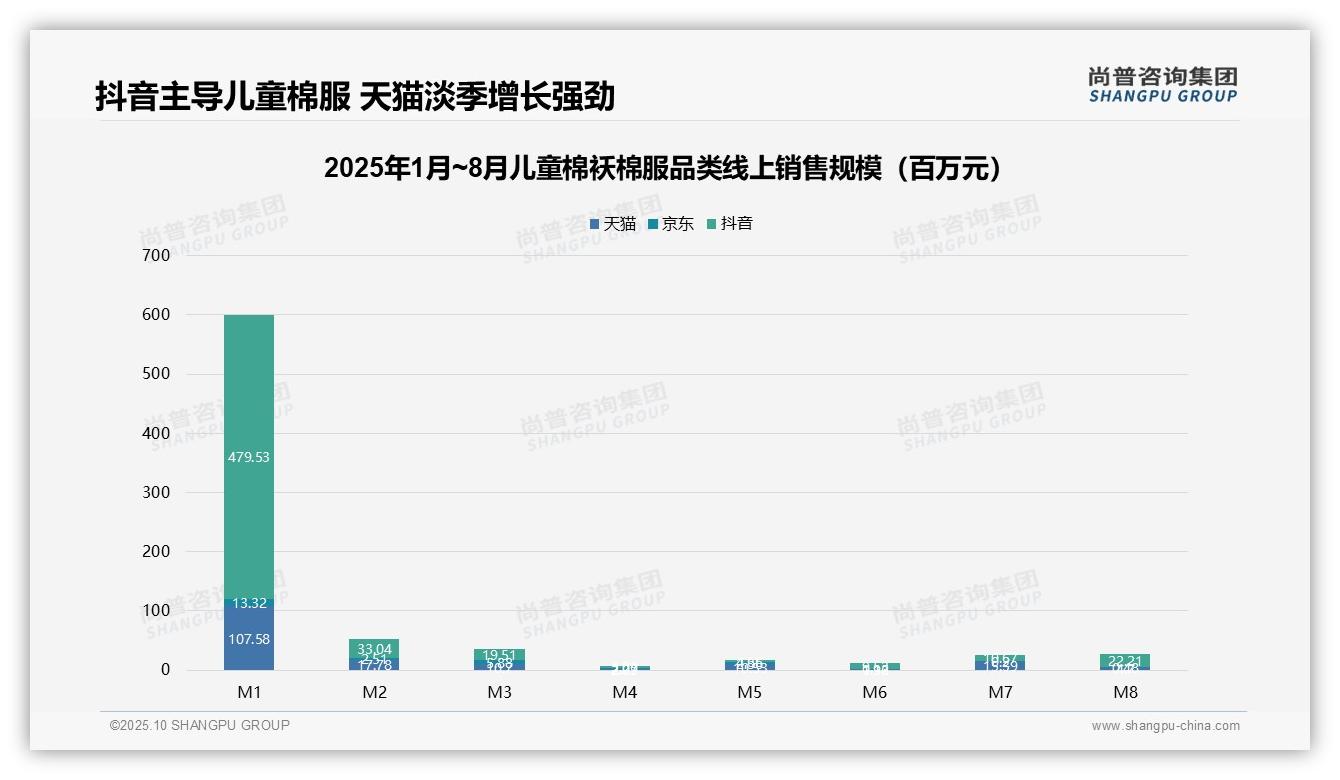Select the M4 axis label
The height and width of the screenshot is (780, 1340).
(625, 691)
